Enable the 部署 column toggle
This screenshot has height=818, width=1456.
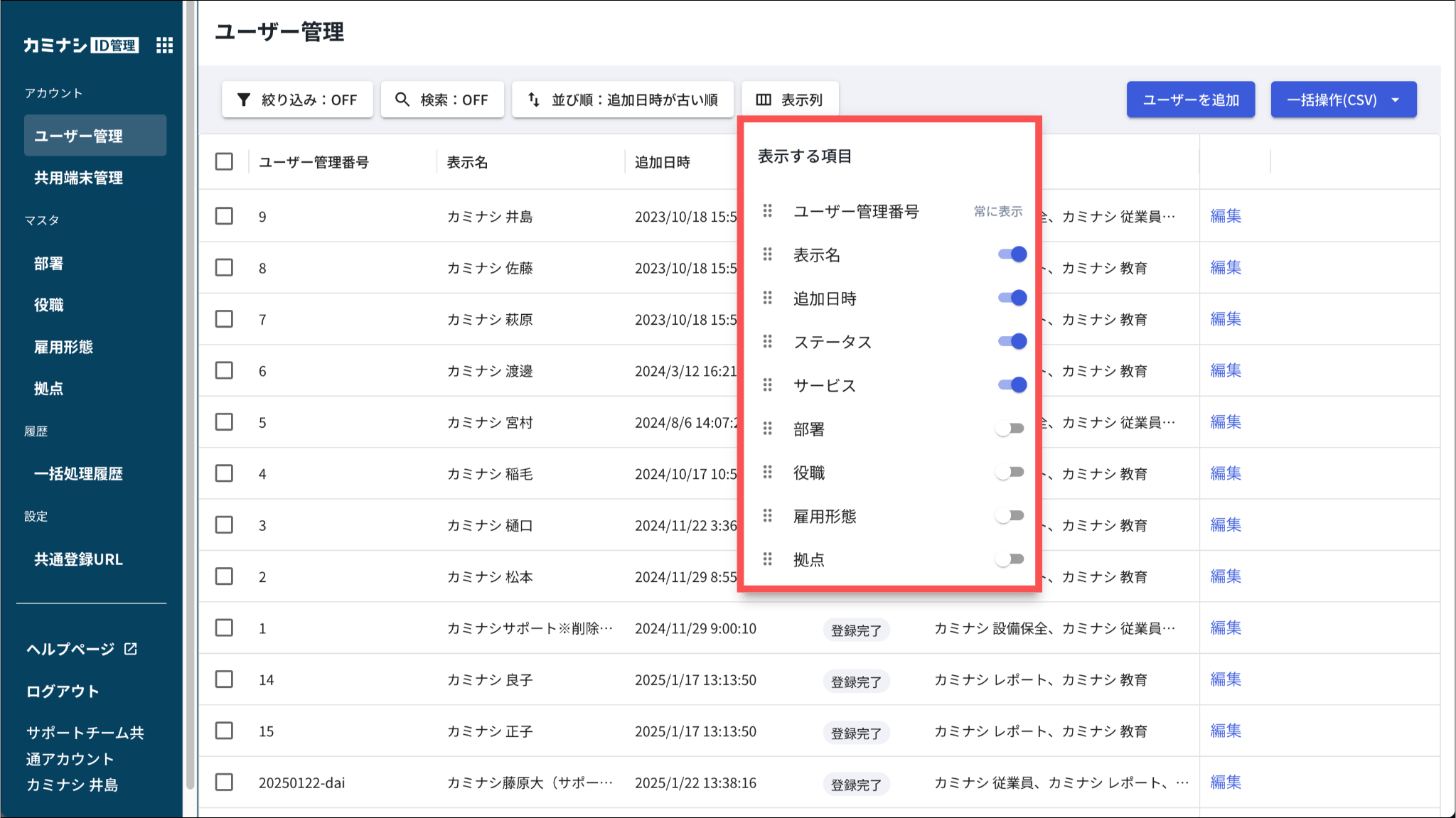(x=1010, y=429)
